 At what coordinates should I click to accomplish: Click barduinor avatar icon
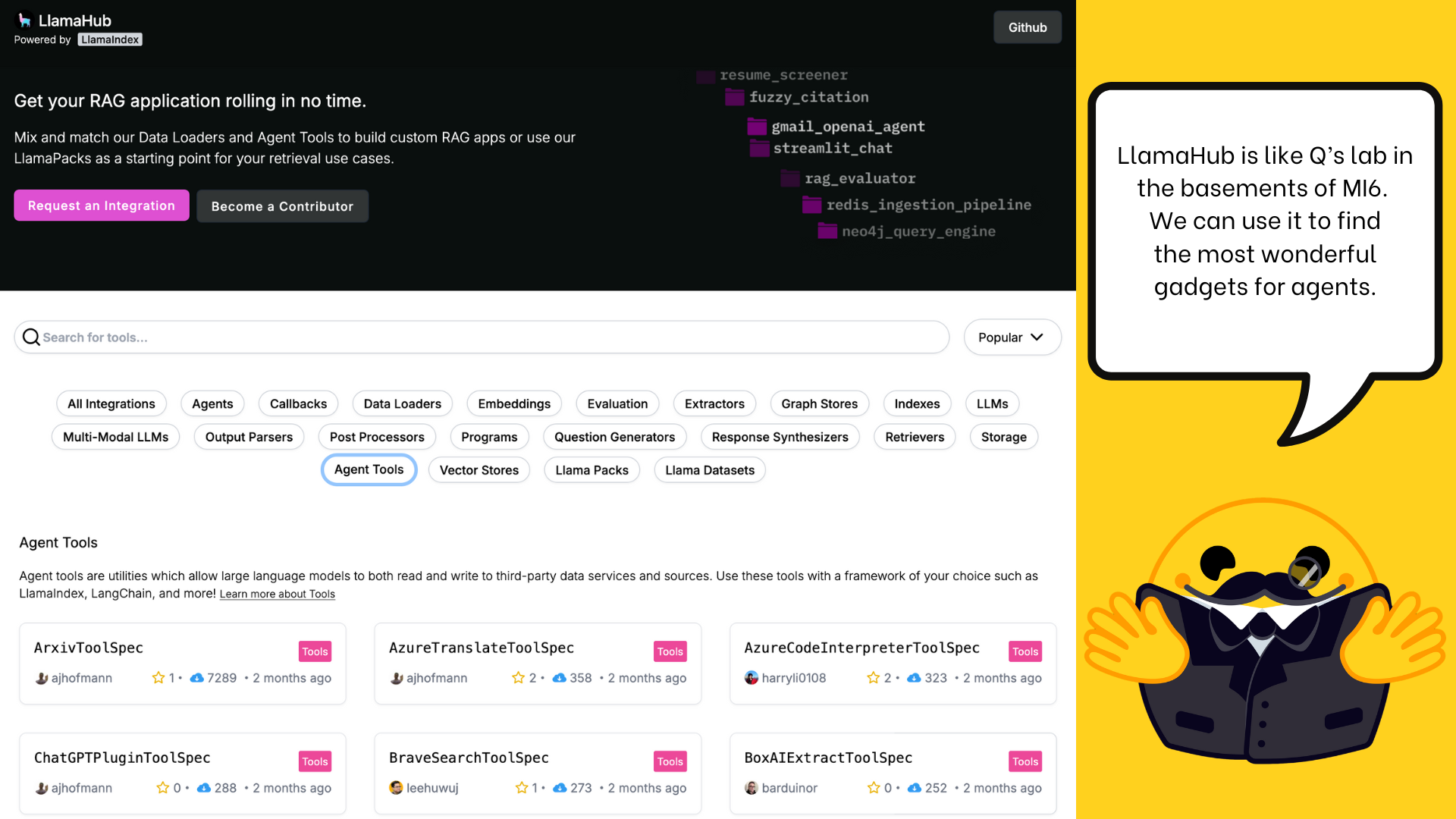[752, 788]
